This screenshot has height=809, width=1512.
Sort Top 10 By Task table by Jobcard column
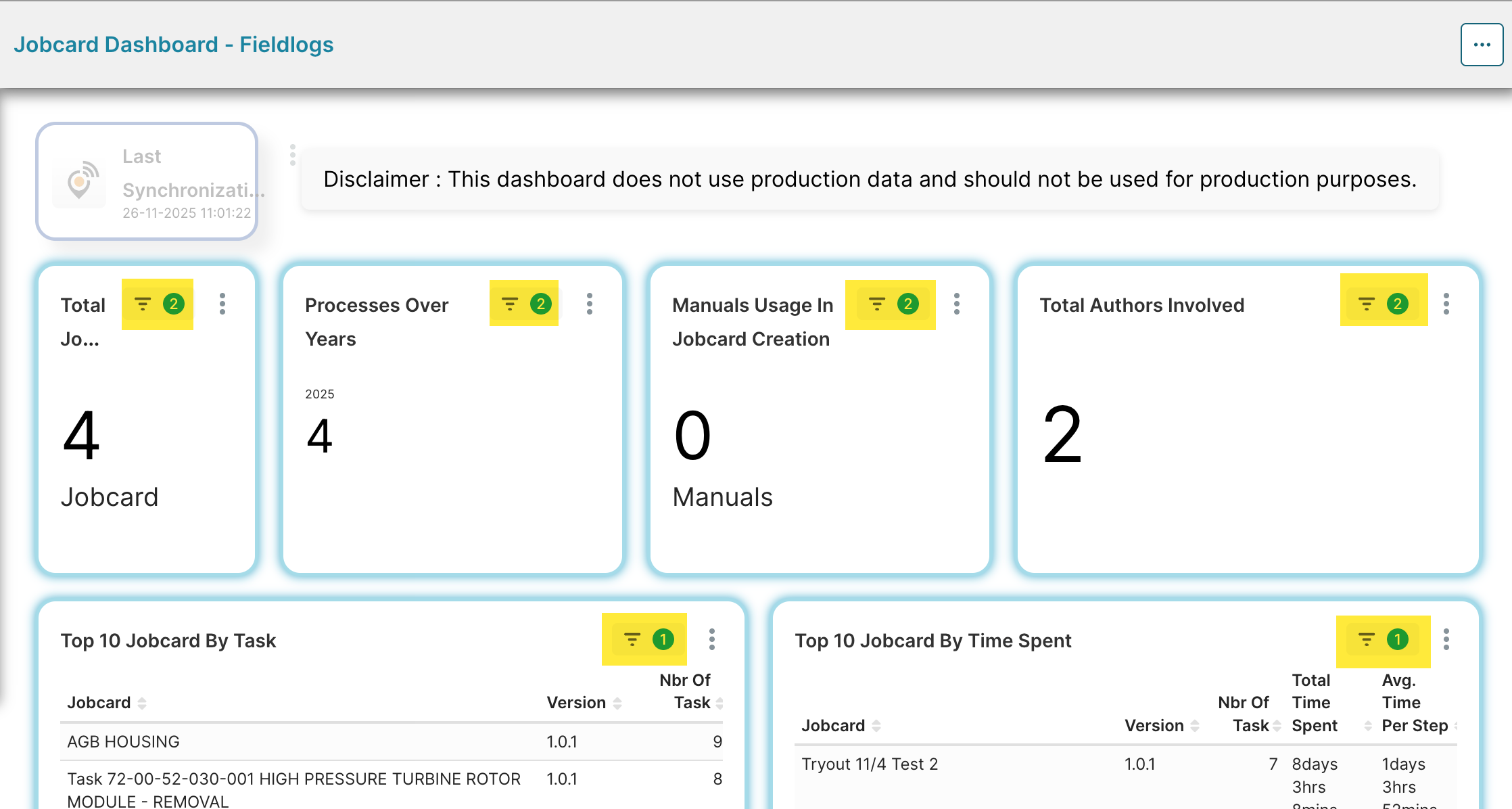tap(142, 703)
